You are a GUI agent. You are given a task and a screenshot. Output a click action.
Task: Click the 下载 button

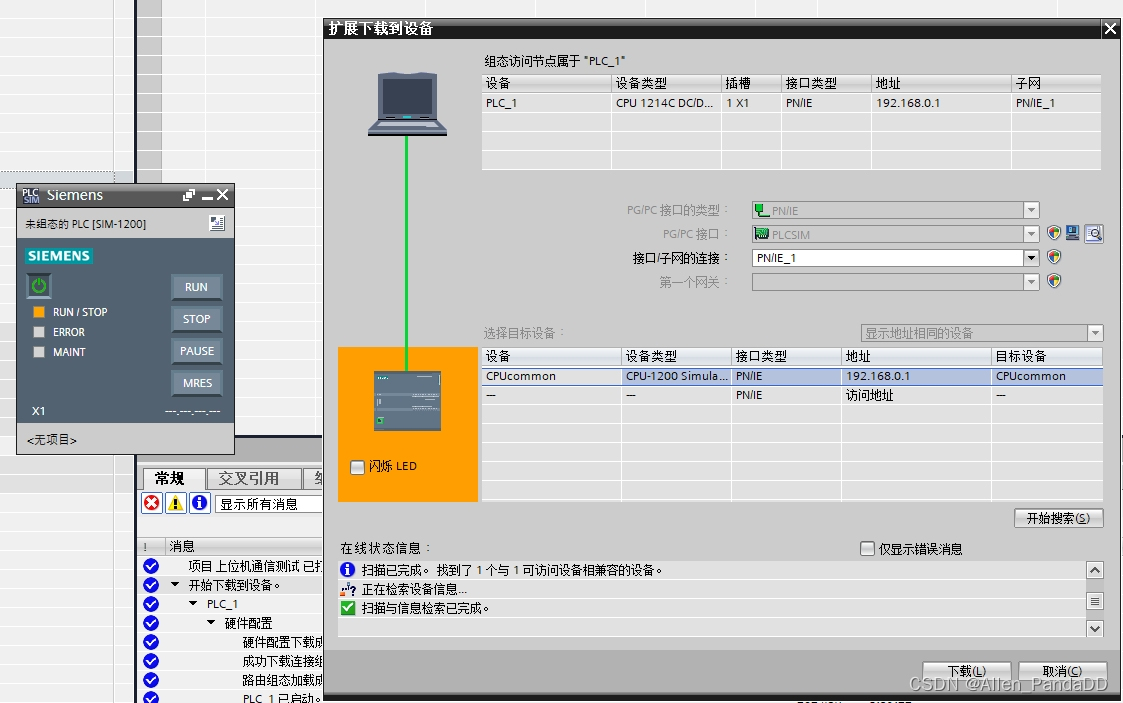[x=967, y=672]
